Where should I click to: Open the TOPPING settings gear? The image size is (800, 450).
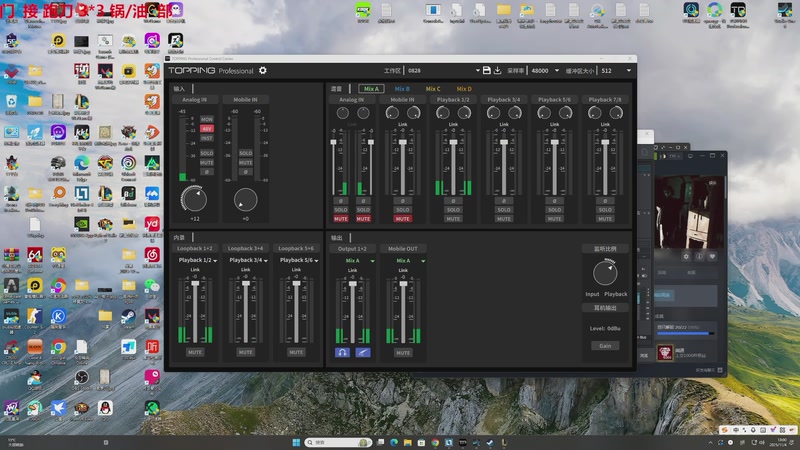coord(263,71)
